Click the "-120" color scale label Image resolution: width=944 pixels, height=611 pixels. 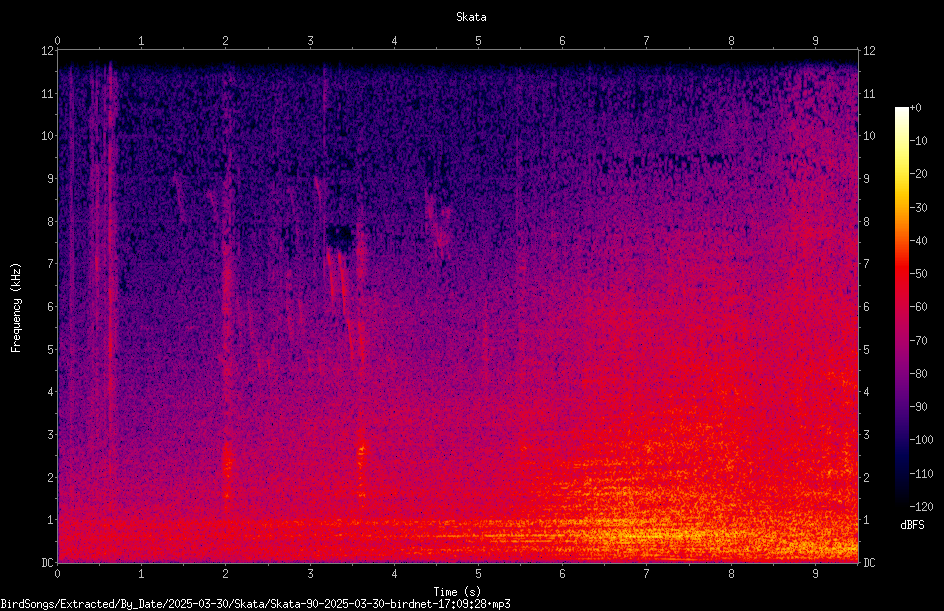coord(921,507)
